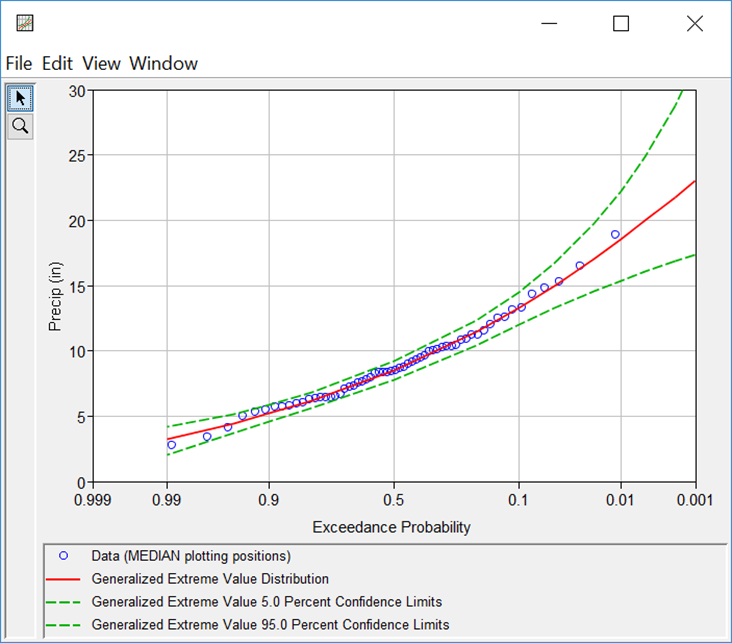
Task: Click the blue circle data marker in legend
Action: [65, 556]
